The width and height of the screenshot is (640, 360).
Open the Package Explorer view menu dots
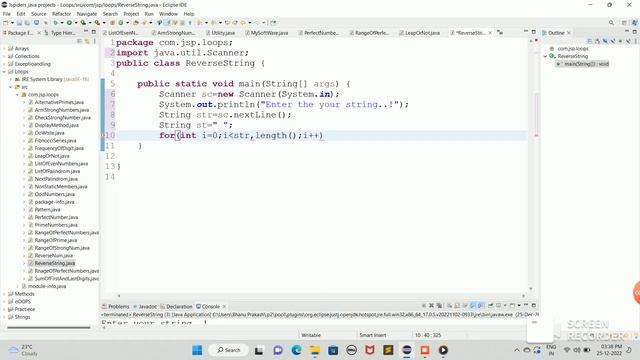tap(95, 41)
